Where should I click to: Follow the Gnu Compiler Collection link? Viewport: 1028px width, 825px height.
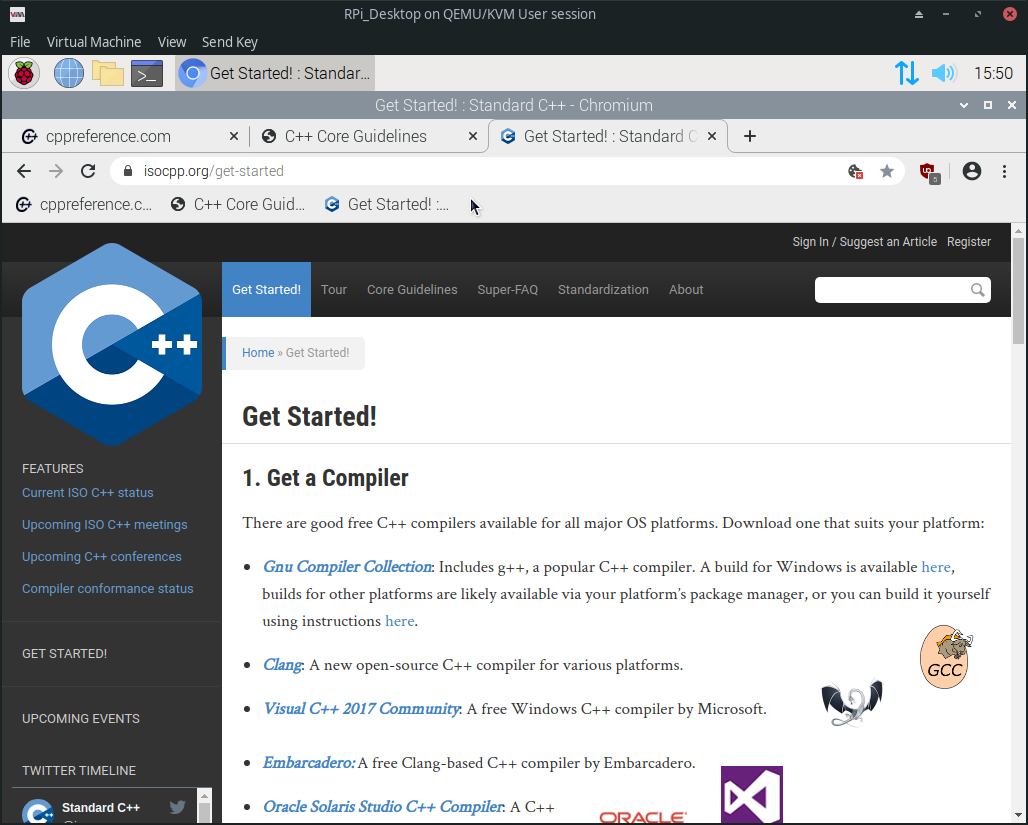347,567
